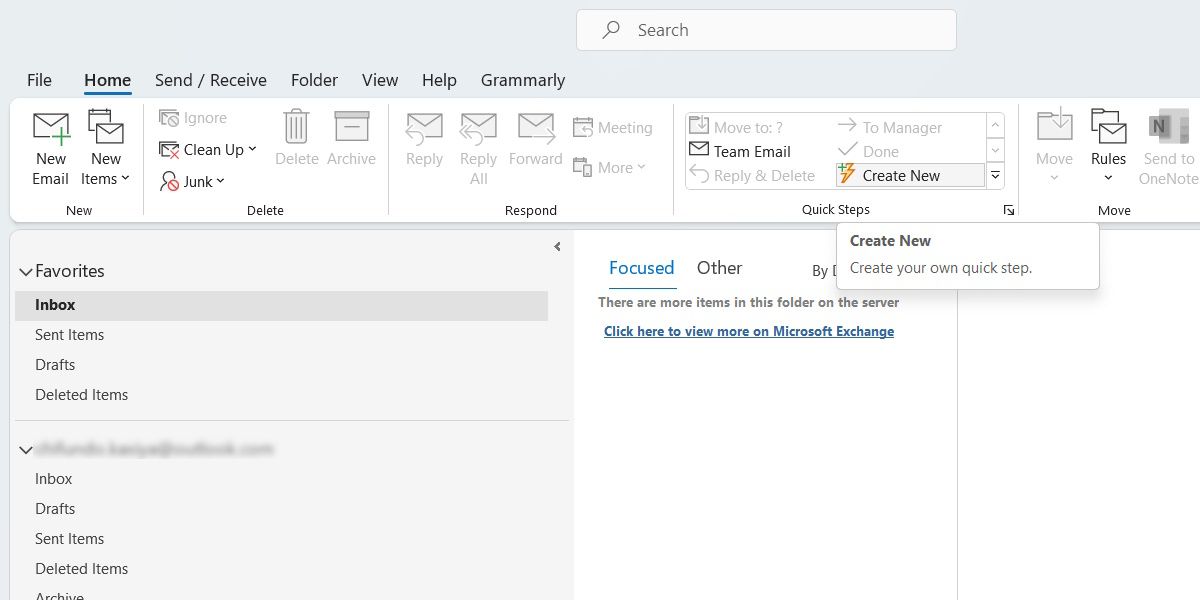Click the Microsoft Exchange link to view more

(x=749, y=330)
